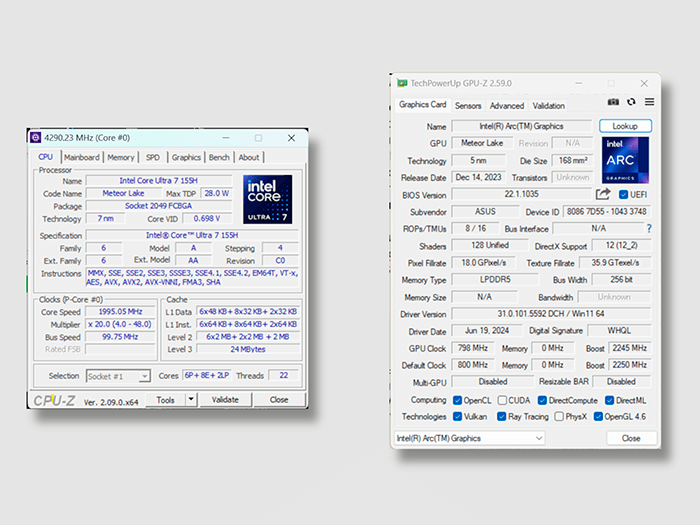Close the CPU-Z window with X
This screenshot has width=700, height=525.
point(291,138)
